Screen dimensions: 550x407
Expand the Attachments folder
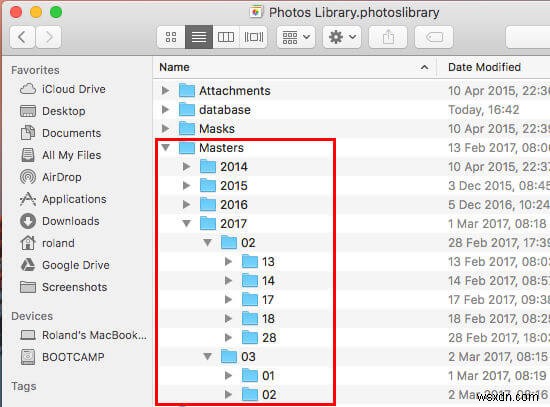pyautogui.click(x=165, y=91)
